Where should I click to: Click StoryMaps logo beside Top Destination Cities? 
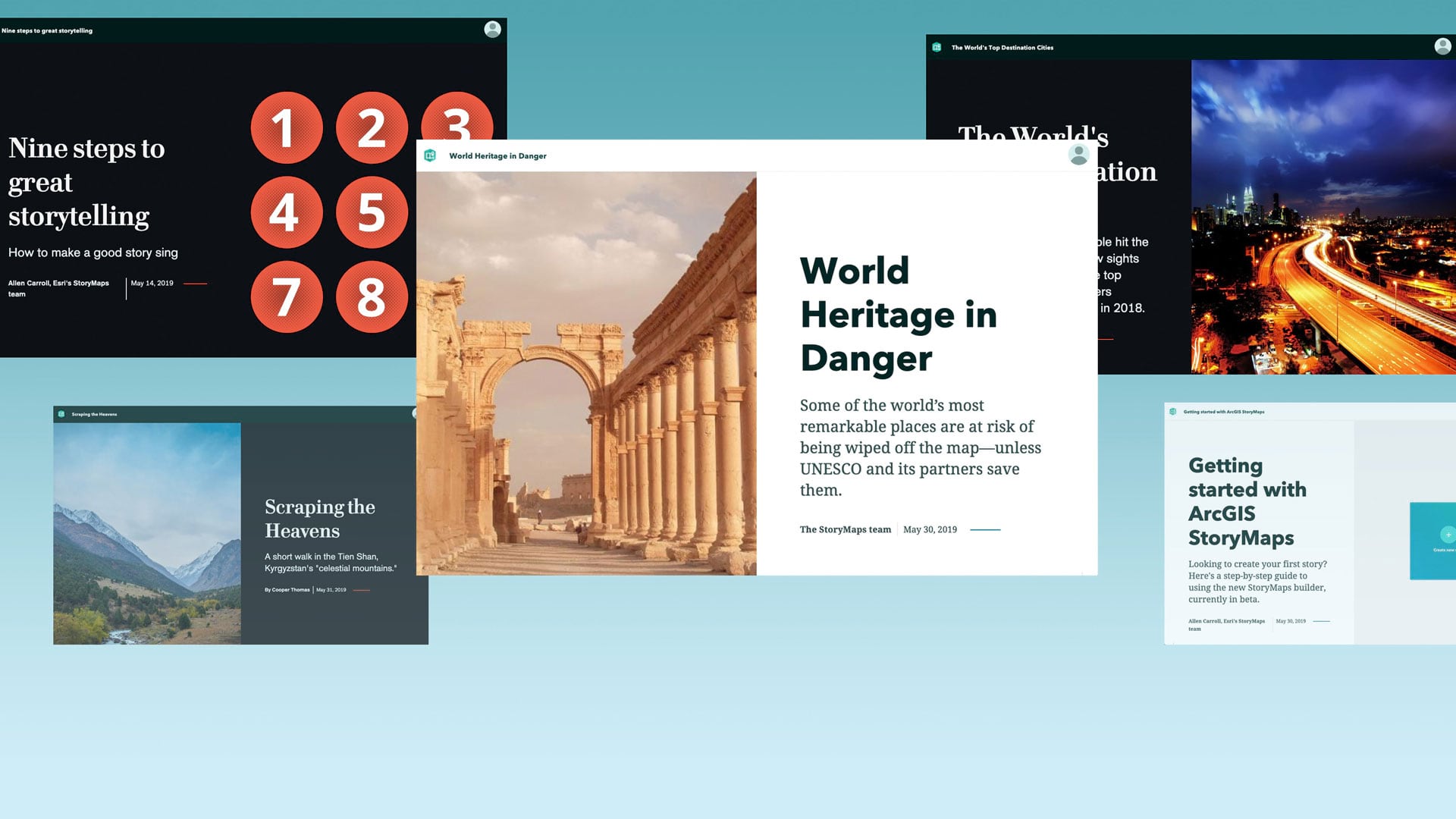click(x=937, y=47)
